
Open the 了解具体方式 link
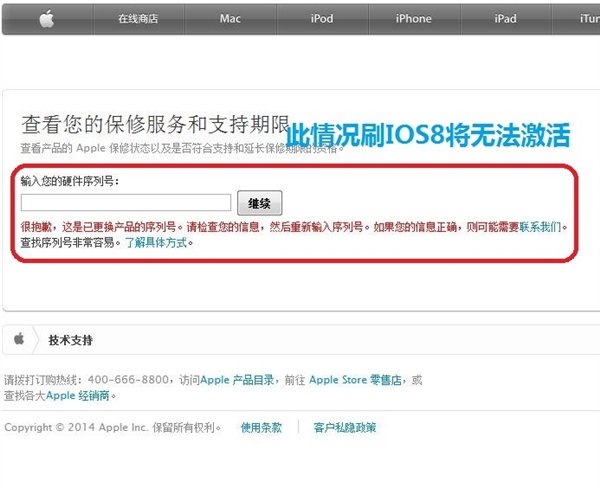156,243
